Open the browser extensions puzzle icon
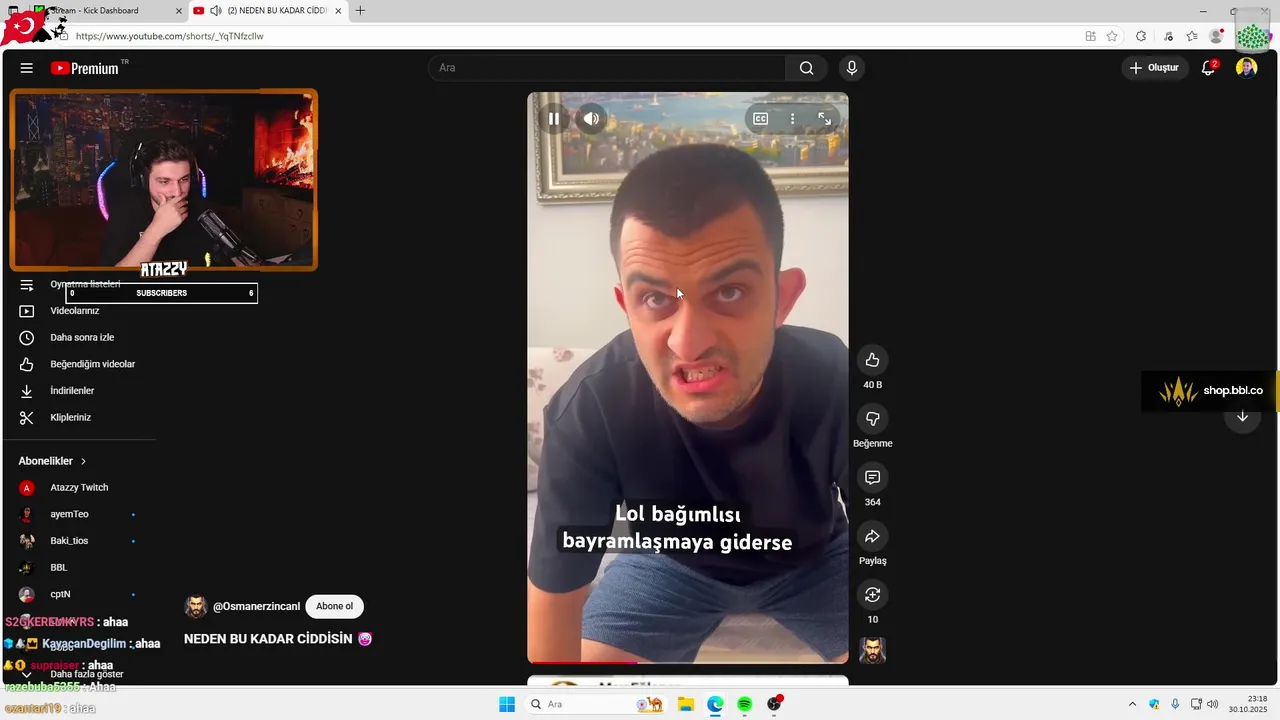The image size is (1280, 720). [x=1141, y=36]
